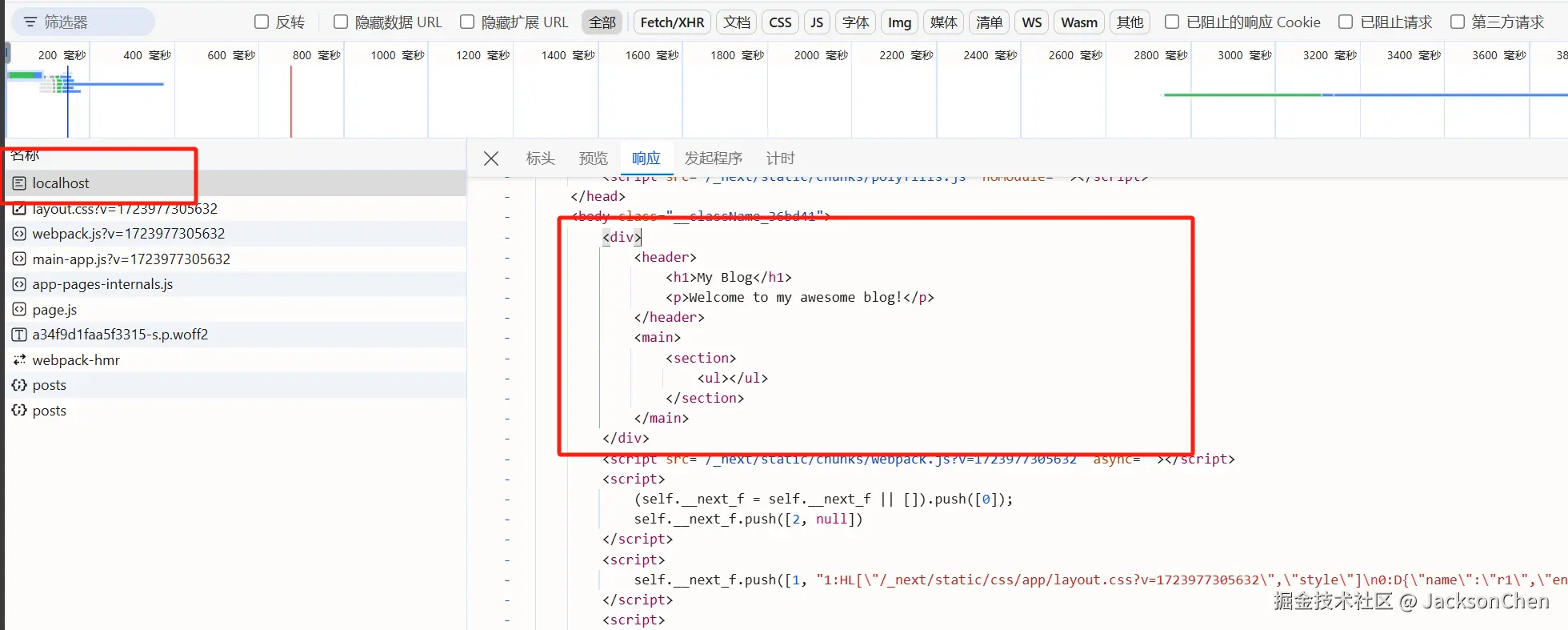
Task: Click the <h1>My Blog</h1> code line
Action: pyautogui.click(x=728, y=277)
